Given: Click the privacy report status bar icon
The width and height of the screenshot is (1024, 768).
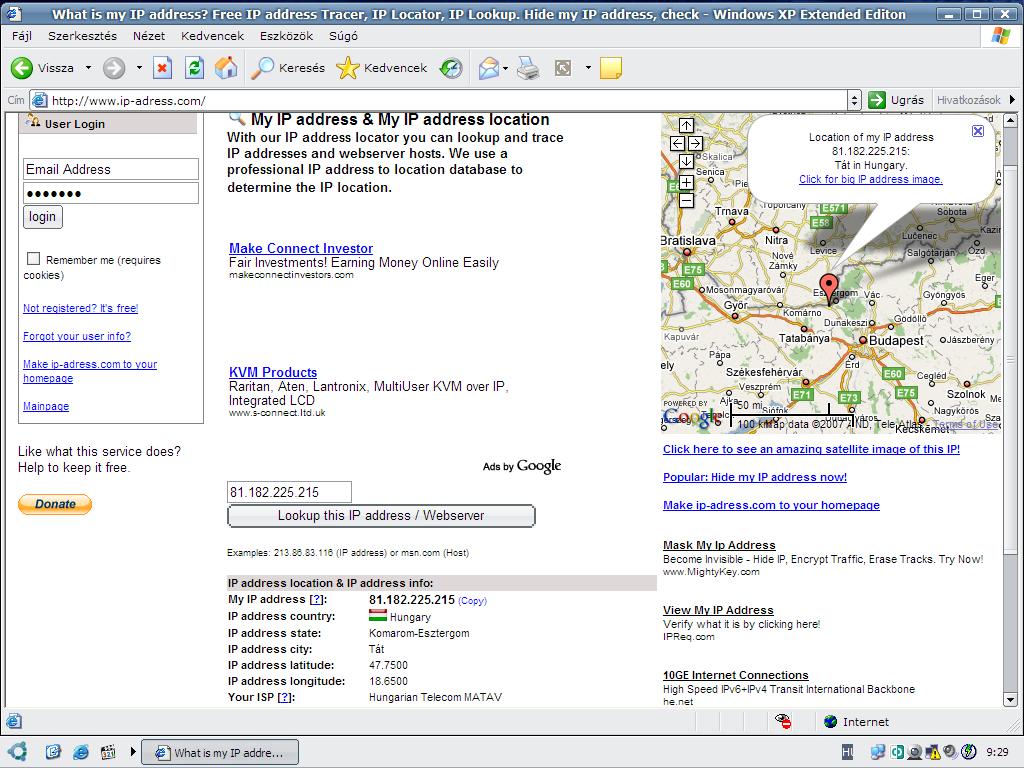Looking at the screenshot, I should tap(783, 721).
